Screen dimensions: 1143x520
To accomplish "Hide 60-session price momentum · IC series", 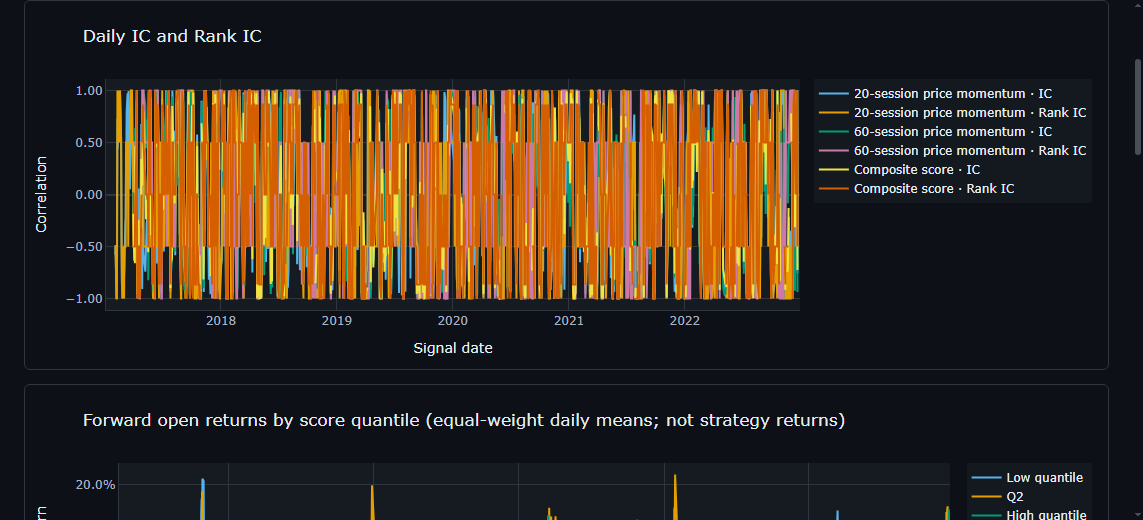I will 935,131.
